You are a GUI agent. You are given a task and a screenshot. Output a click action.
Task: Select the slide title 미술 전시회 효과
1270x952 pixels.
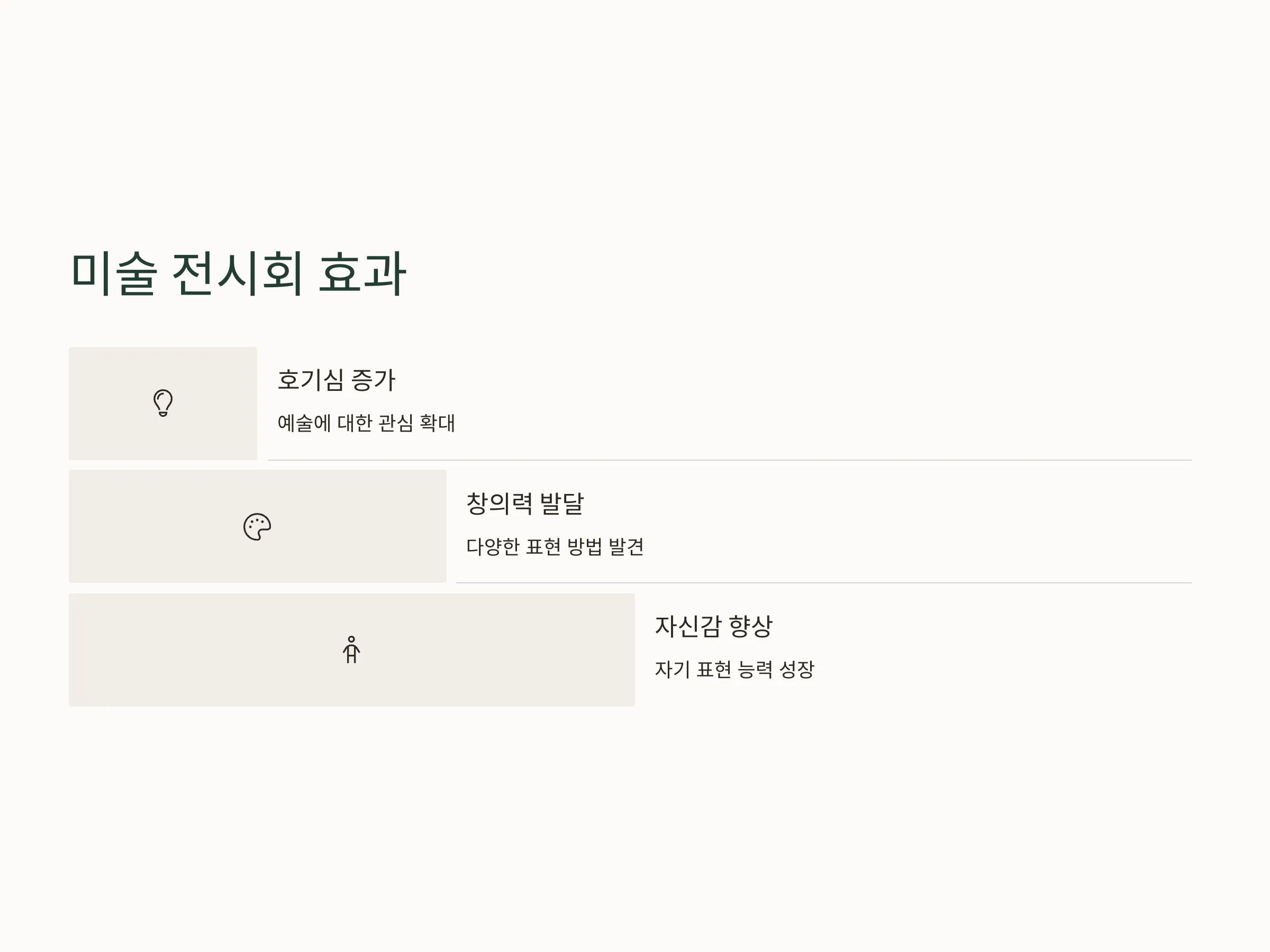point(238,274)
